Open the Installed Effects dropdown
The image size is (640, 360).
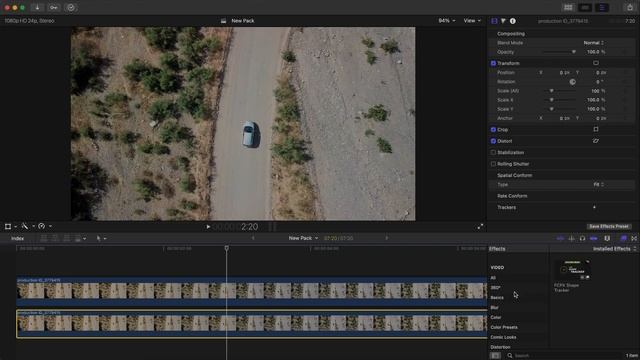tap(614, 249)
